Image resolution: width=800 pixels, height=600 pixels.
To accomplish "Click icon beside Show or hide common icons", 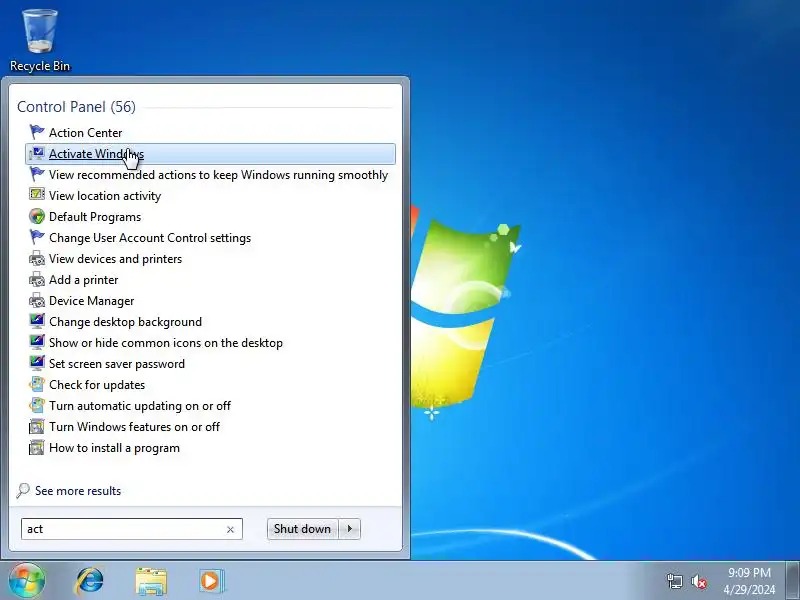I will click(x=37, y=342).
